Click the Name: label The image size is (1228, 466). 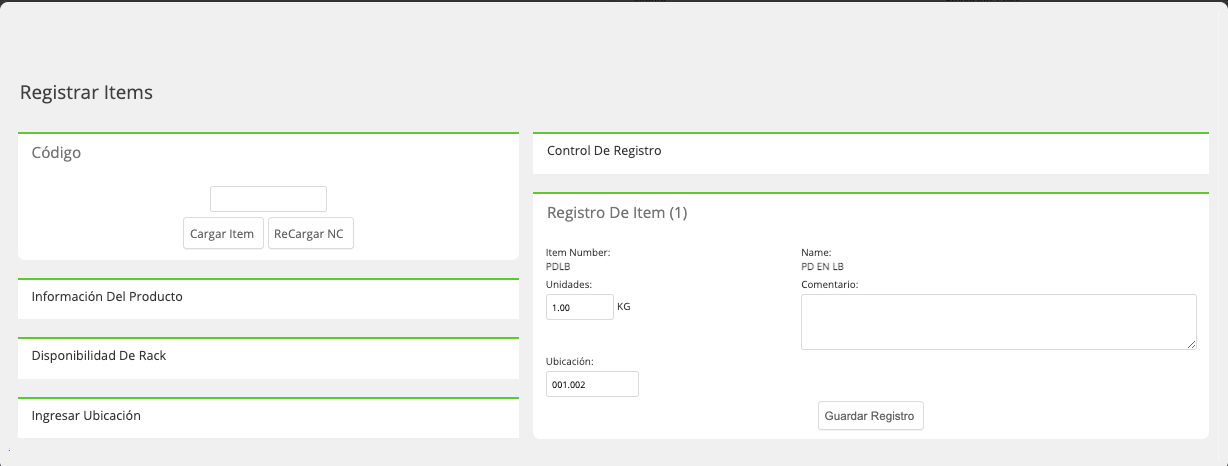tap(816, 253)
